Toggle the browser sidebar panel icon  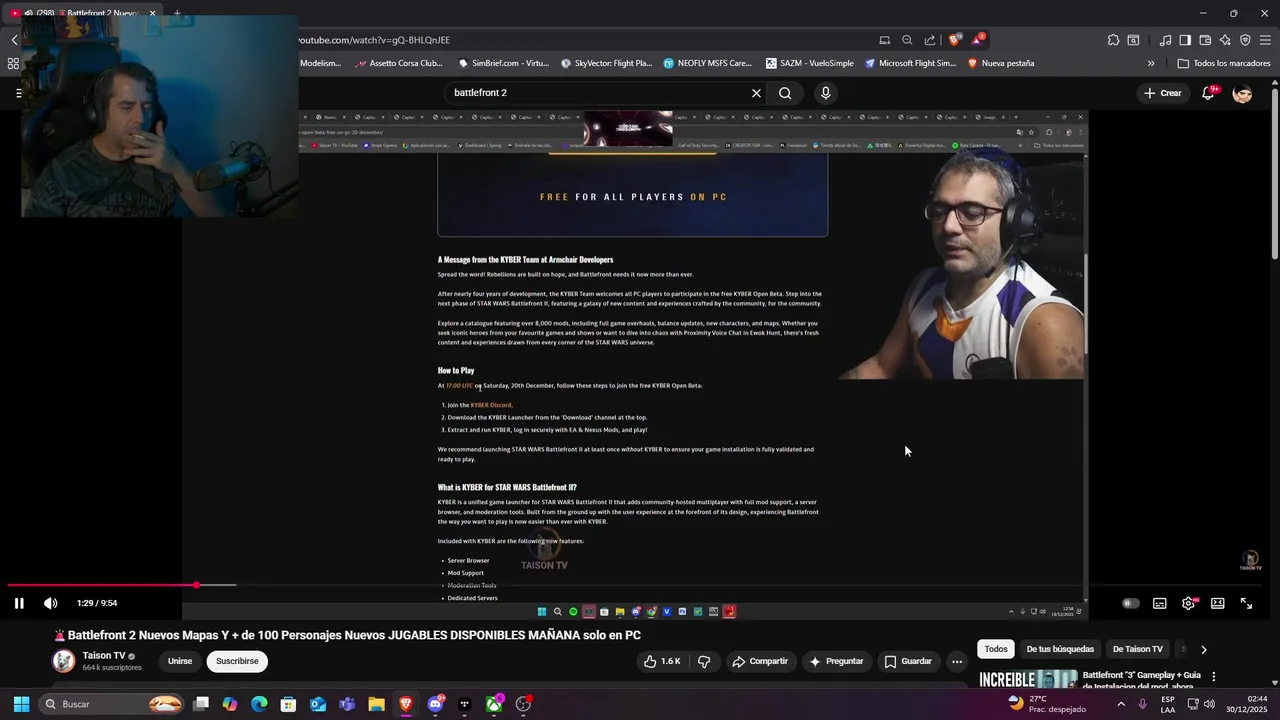[x=1185, y=40]
